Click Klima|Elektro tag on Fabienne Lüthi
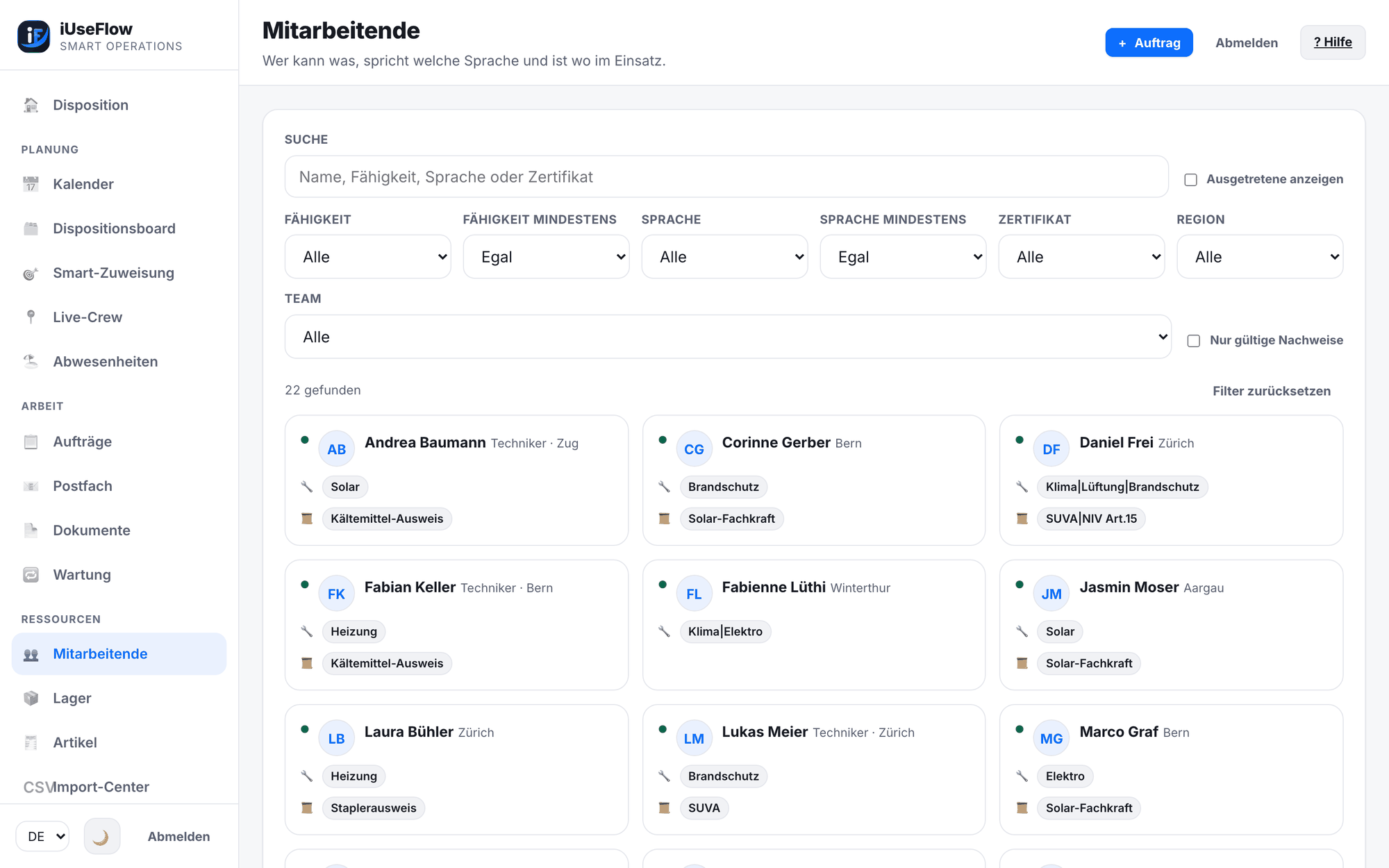The image size is (1389, 868). [725, 631]
